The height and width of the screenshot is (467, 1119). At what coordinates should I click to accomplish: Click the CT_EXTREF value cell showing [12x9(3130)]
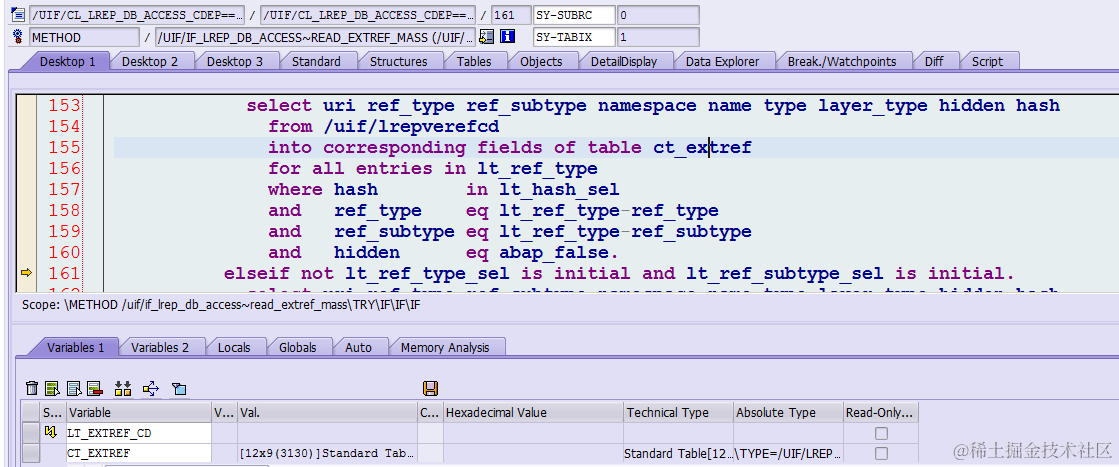(327, 453)
